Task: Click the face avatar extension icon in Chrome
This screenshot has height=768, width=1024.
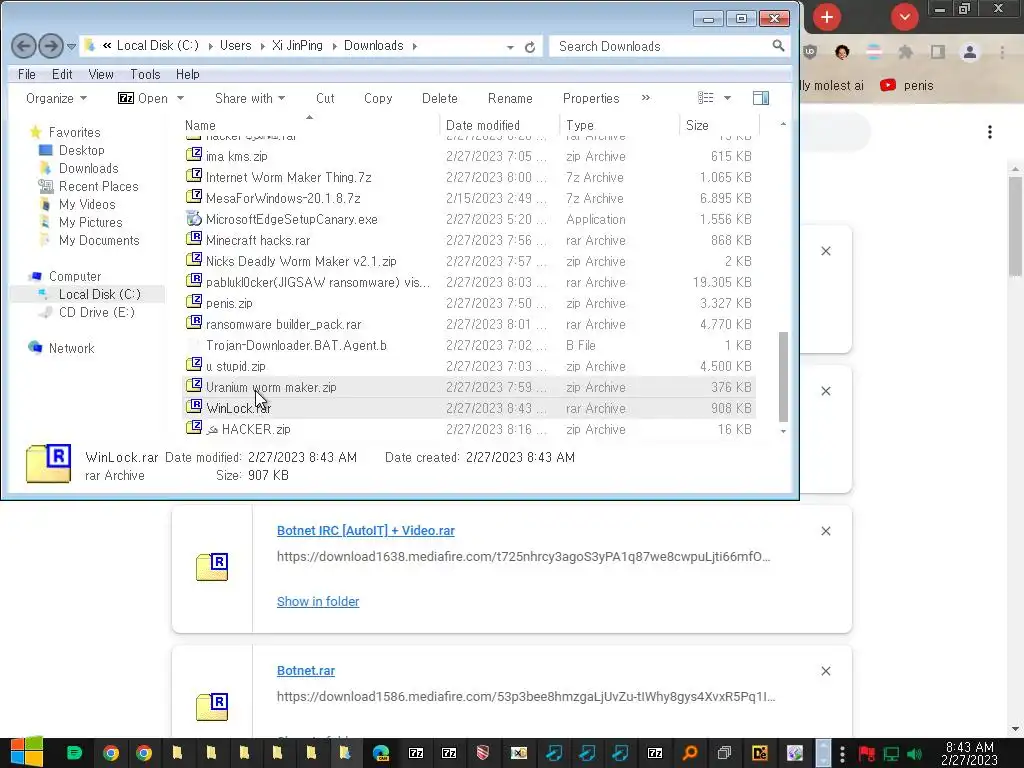Action: pyautogui.click(x=842, y=52)
